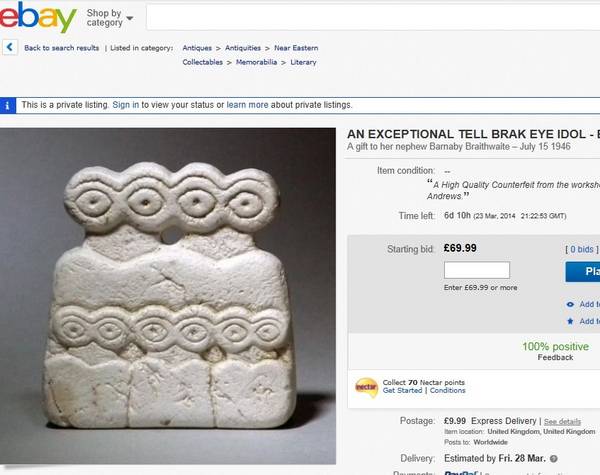Click See details for postage
The height and width of the screenshot is (475, 600).
pyautogui.click(x=562, y=422)
